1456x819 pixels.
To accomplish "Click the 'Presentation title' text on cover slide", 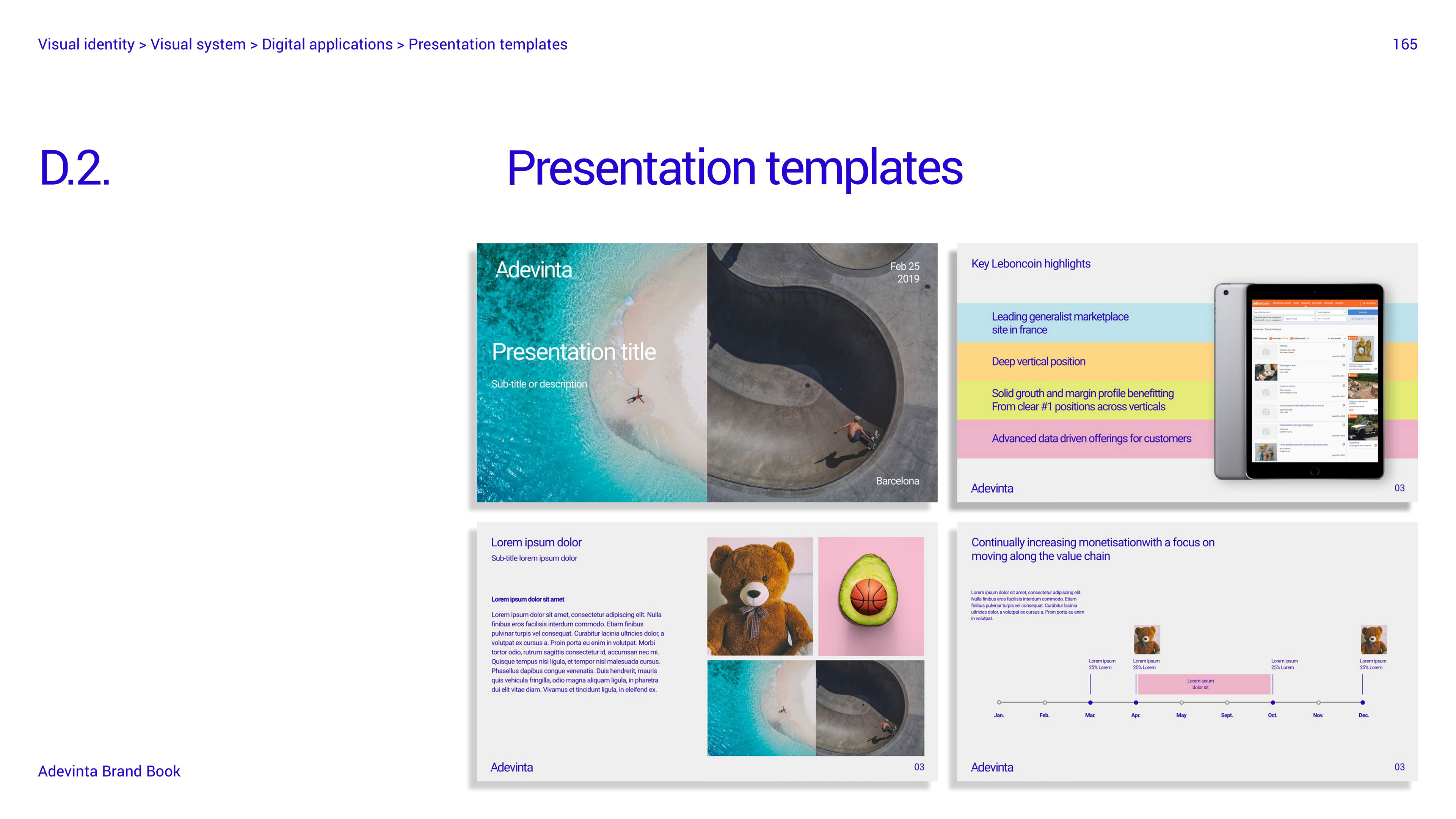I will 574,351.
